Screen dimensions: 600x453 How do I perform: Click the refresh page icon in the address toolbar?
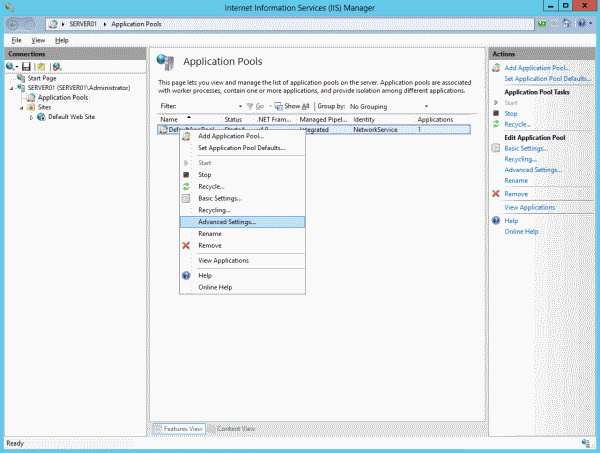click(542, 24)
